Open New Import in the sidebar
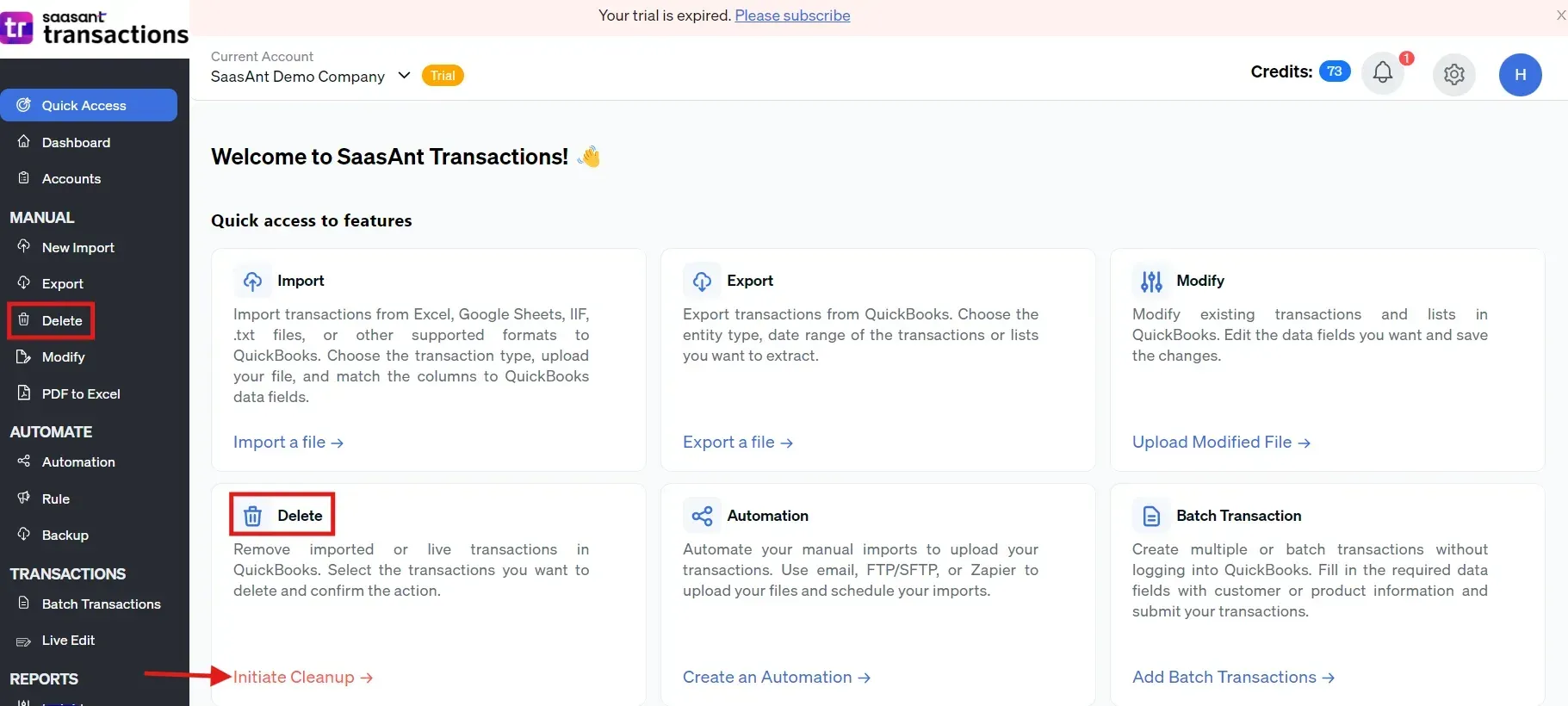 click(x=77, y=247)
